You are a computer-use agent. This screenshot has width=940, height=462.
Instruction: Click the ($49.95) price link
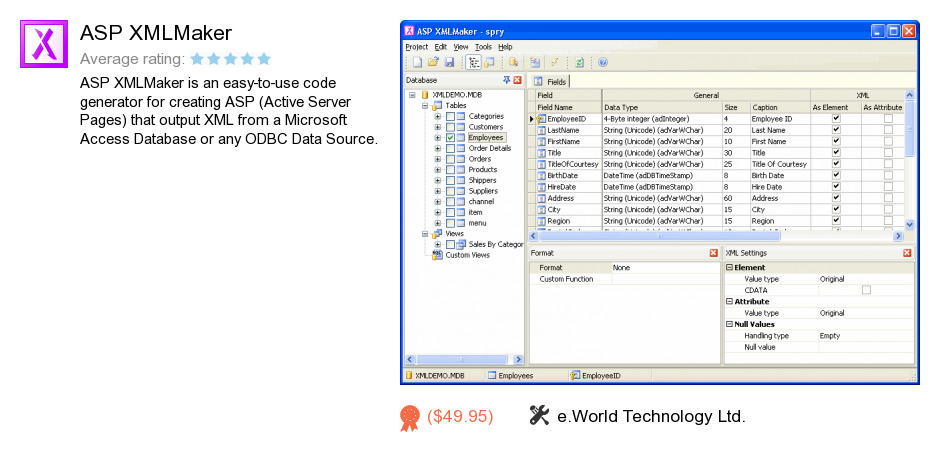click(x=460, y=416)
